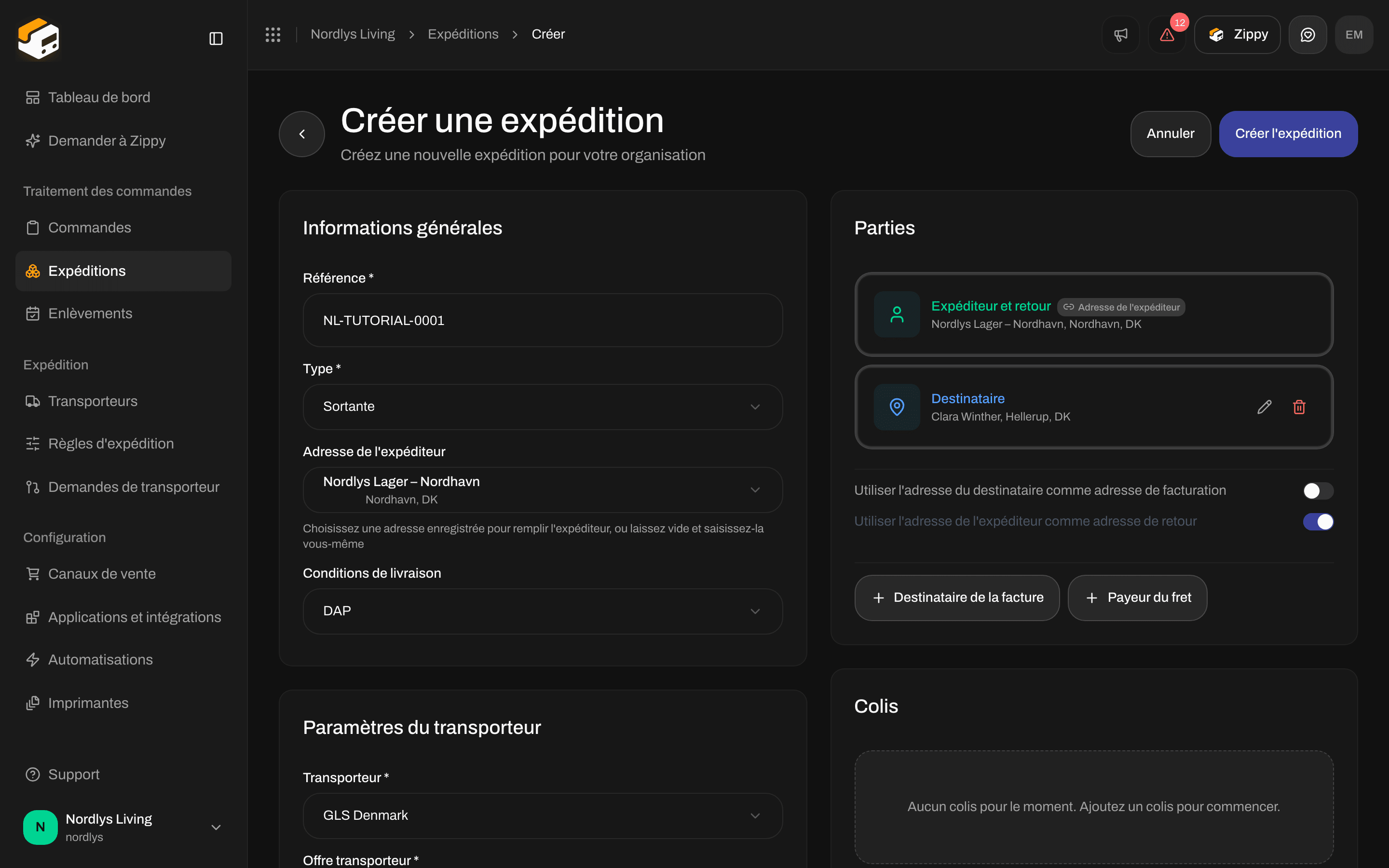The image size is (1389, 868).
Task: Delete the Destinataire party
Action: tap(1299, 407)
